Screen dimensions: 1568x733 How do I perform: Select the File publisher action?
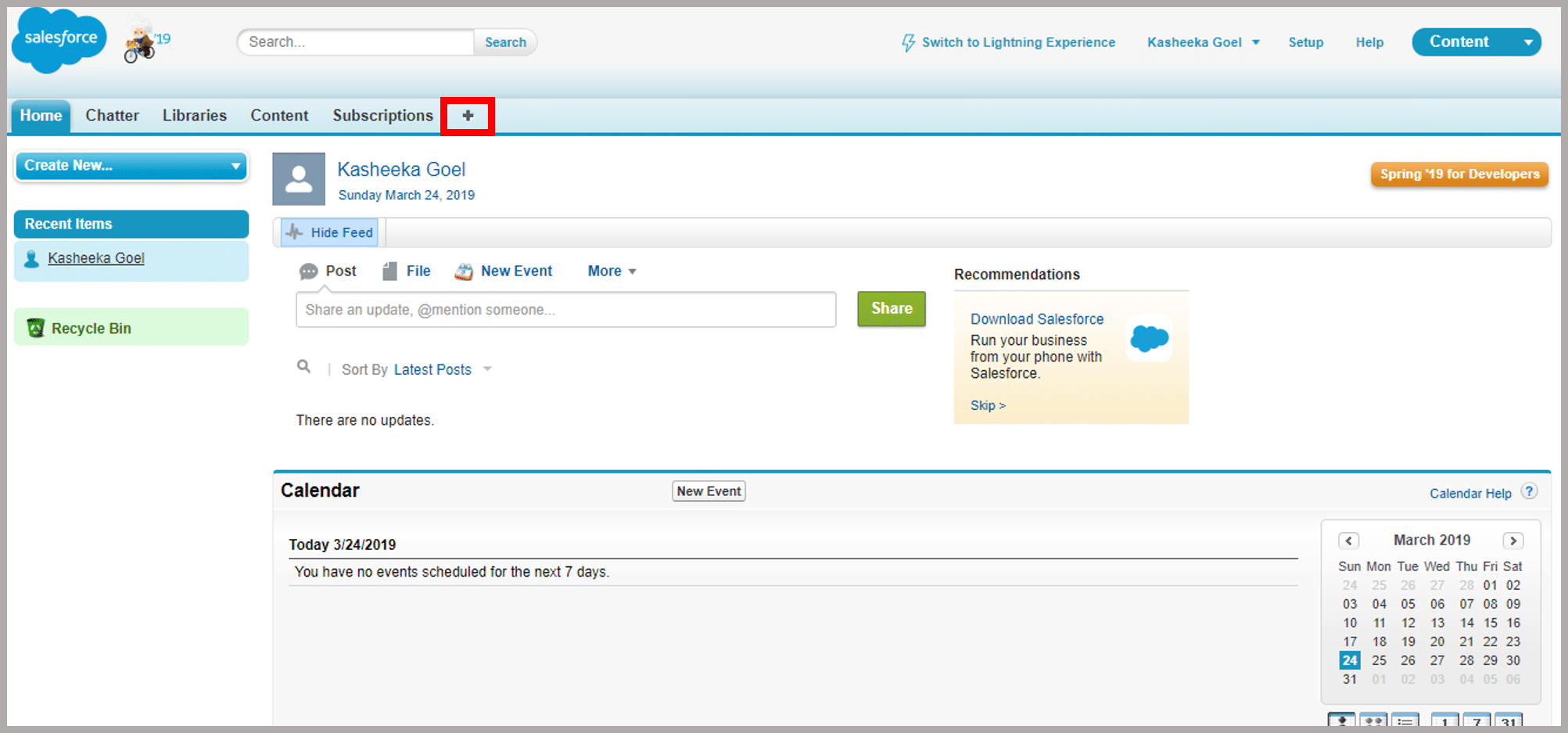pyautogui.click(x=406, y=271)
